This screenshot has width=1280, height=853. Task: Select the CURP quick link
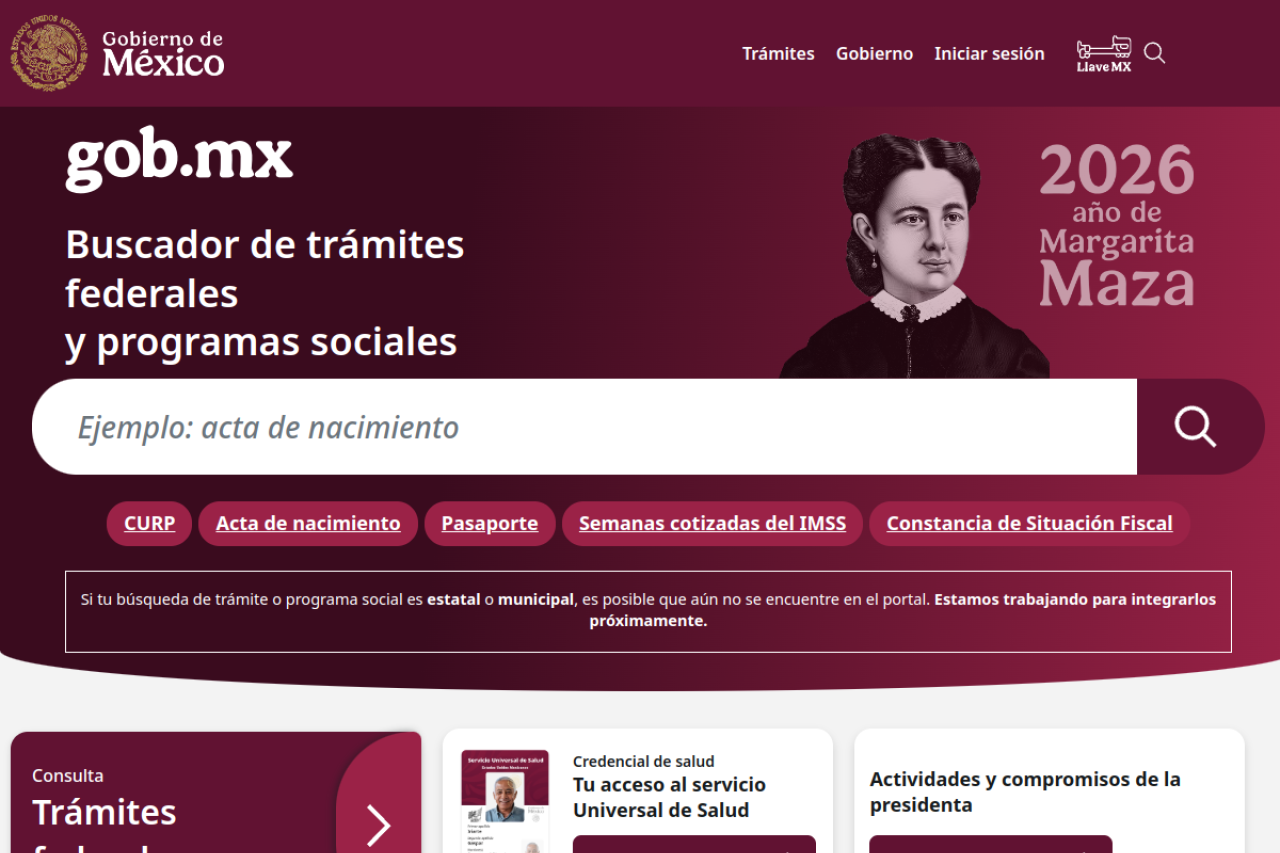pyautogui.click(x=149, y=523)
